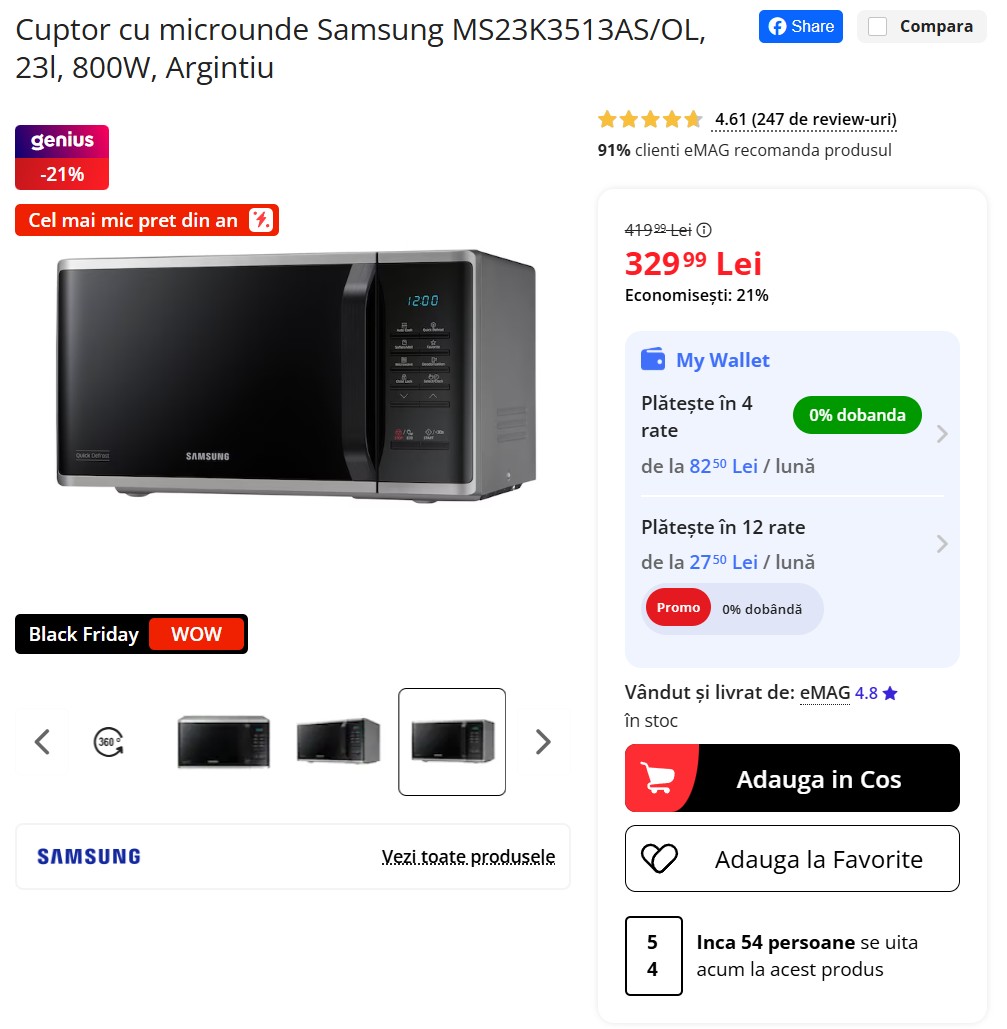Tick the Compara checkbox
This screenshot has height=1029, width=1007.
click(x=878, y=26)
